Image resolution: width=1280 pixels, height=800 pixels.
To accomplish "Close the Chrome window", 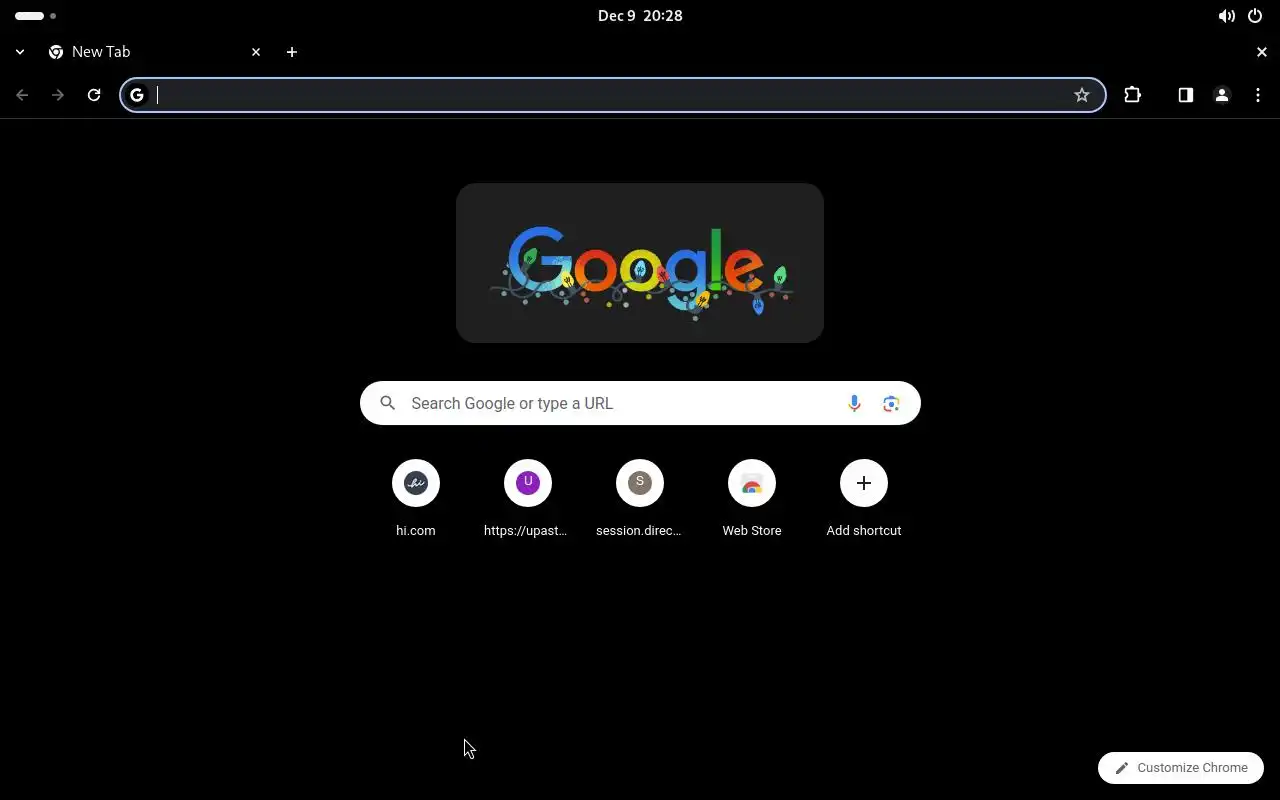I will coord(1261,52).
